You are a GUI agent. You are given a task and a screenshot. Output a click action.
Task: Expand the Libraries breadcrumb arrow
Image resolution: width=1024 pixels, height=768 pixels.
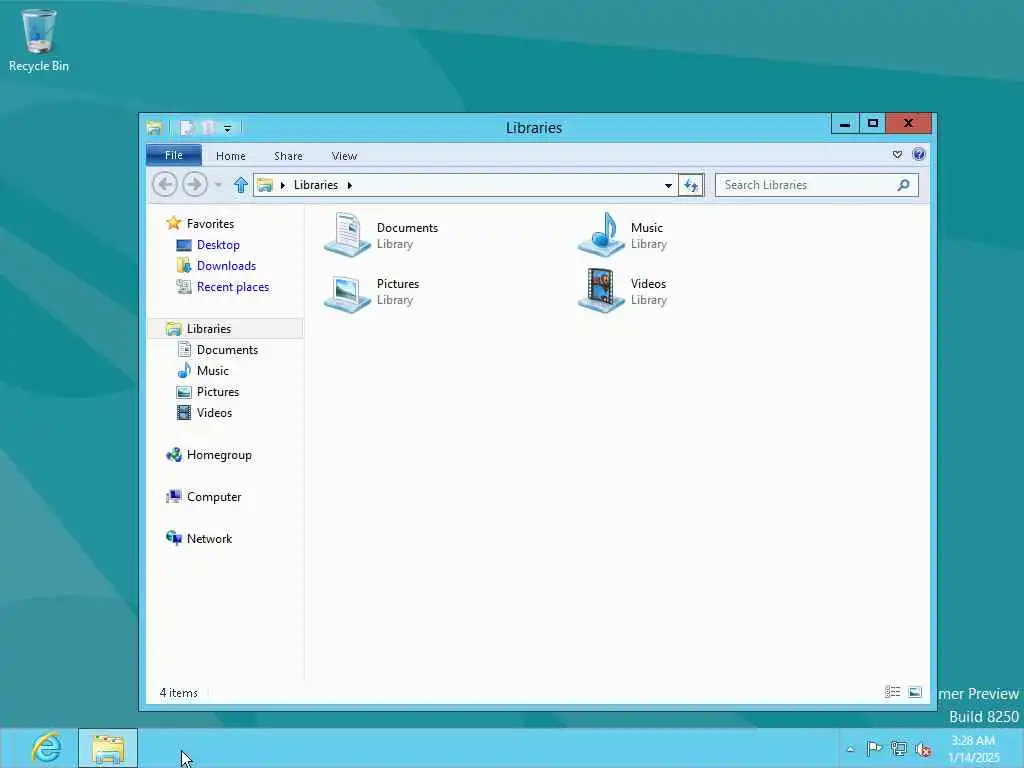coord(349,185)
